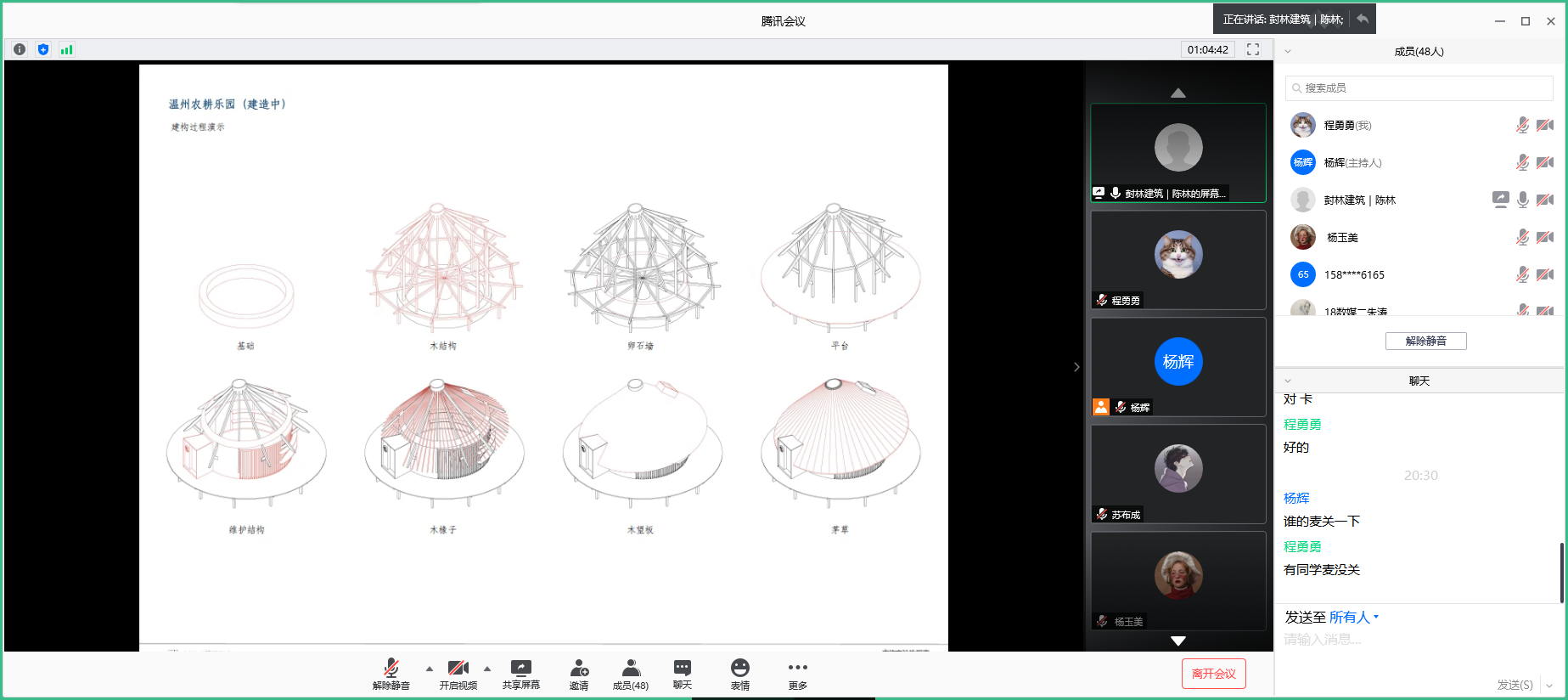1568x700 pixels.
Task: Click chat message 谁的麦关一下
Action: coord(1322,522)
